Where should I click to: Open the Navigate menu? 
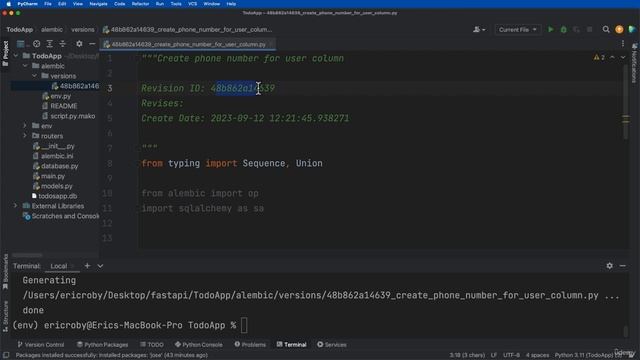[x=98, y=4]
